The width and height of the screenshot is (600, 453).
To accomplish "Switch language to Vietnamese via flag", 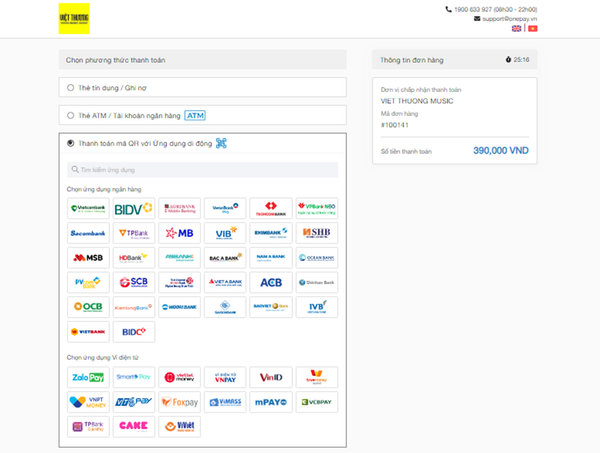I will click(x=533, y=28).
